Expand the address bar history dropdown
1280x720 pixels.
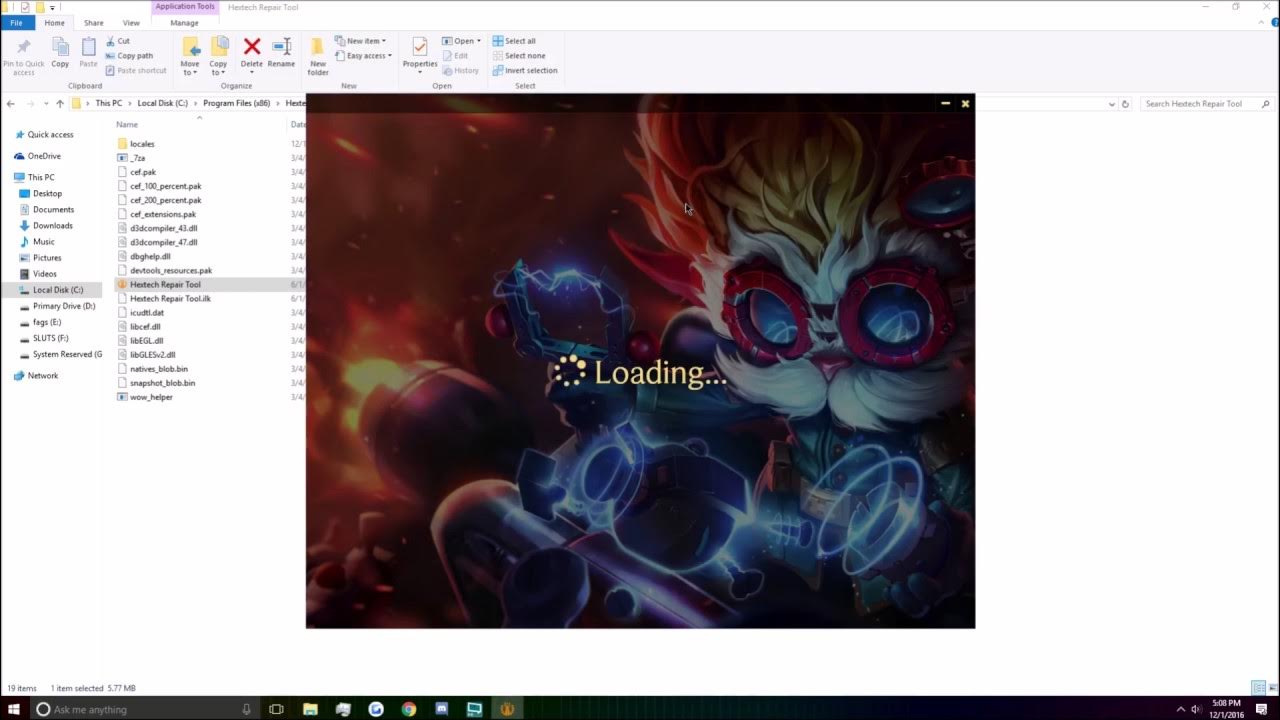(1112, 104)
